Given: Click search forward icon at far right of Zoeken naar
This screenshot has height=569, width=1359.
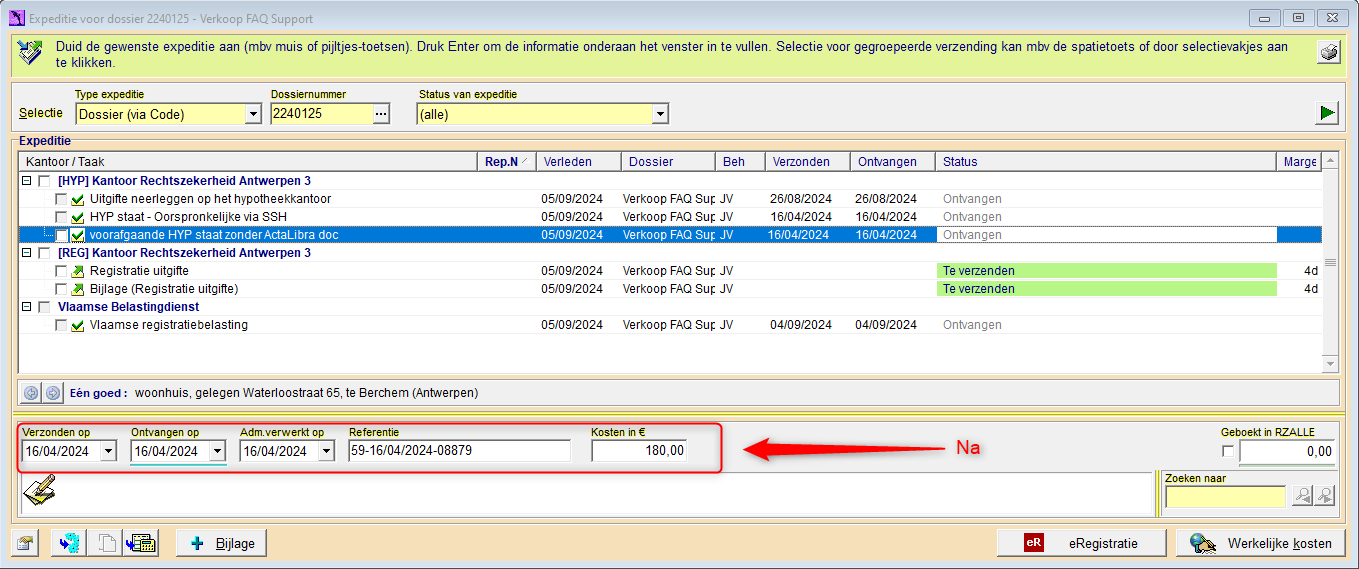Looking at the screenshot, I should tap(1324, 496).
